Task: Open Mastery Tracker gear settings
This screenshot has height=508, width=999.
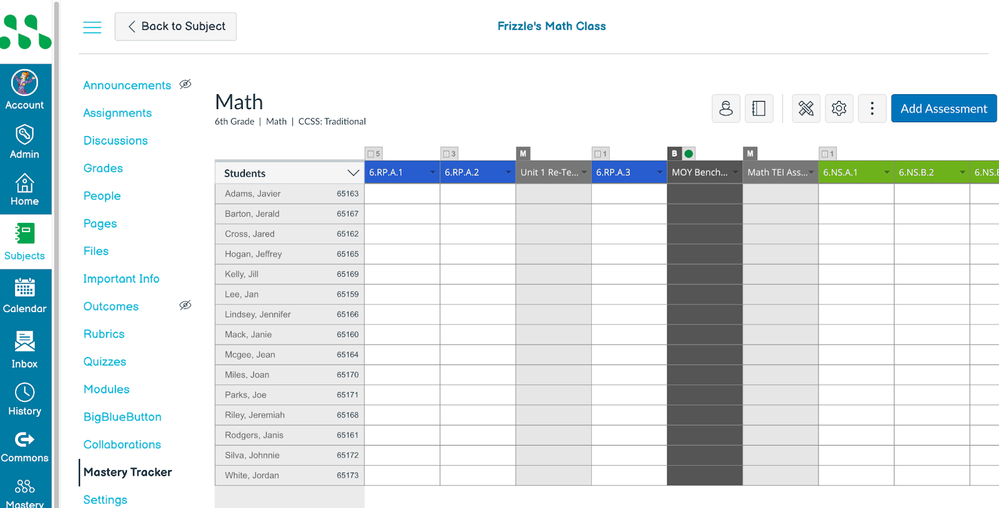Action: pyautogui.click(x=839, y=109)
